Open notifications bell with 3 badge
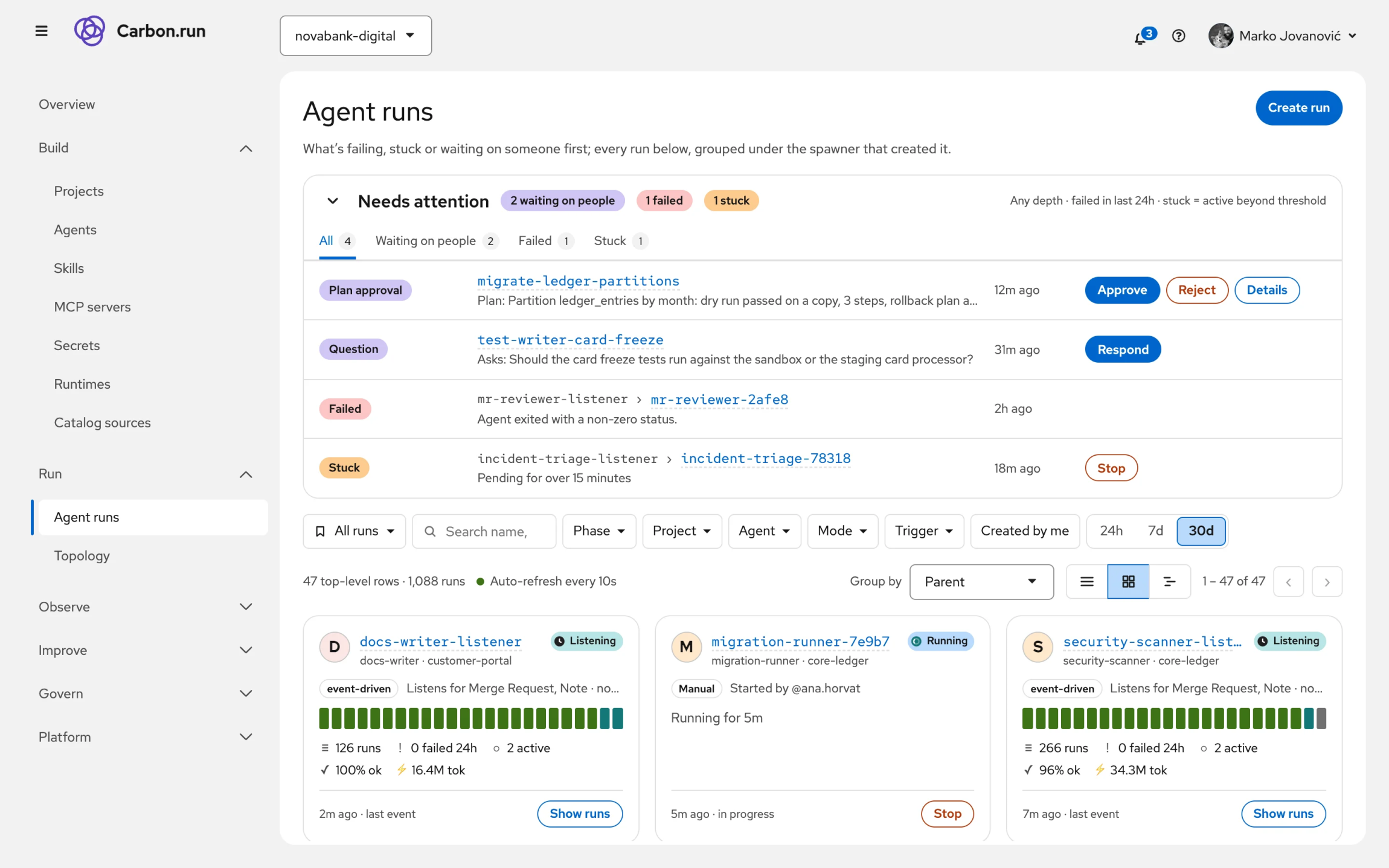This screenshot has height=868, width=1389. 1144,36
